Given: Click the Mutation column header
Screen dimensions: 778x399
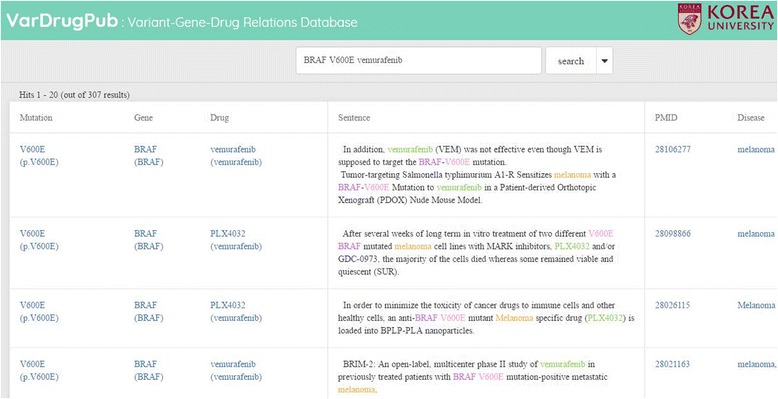Looking at the screenshot, I should [x=36, y=118].
